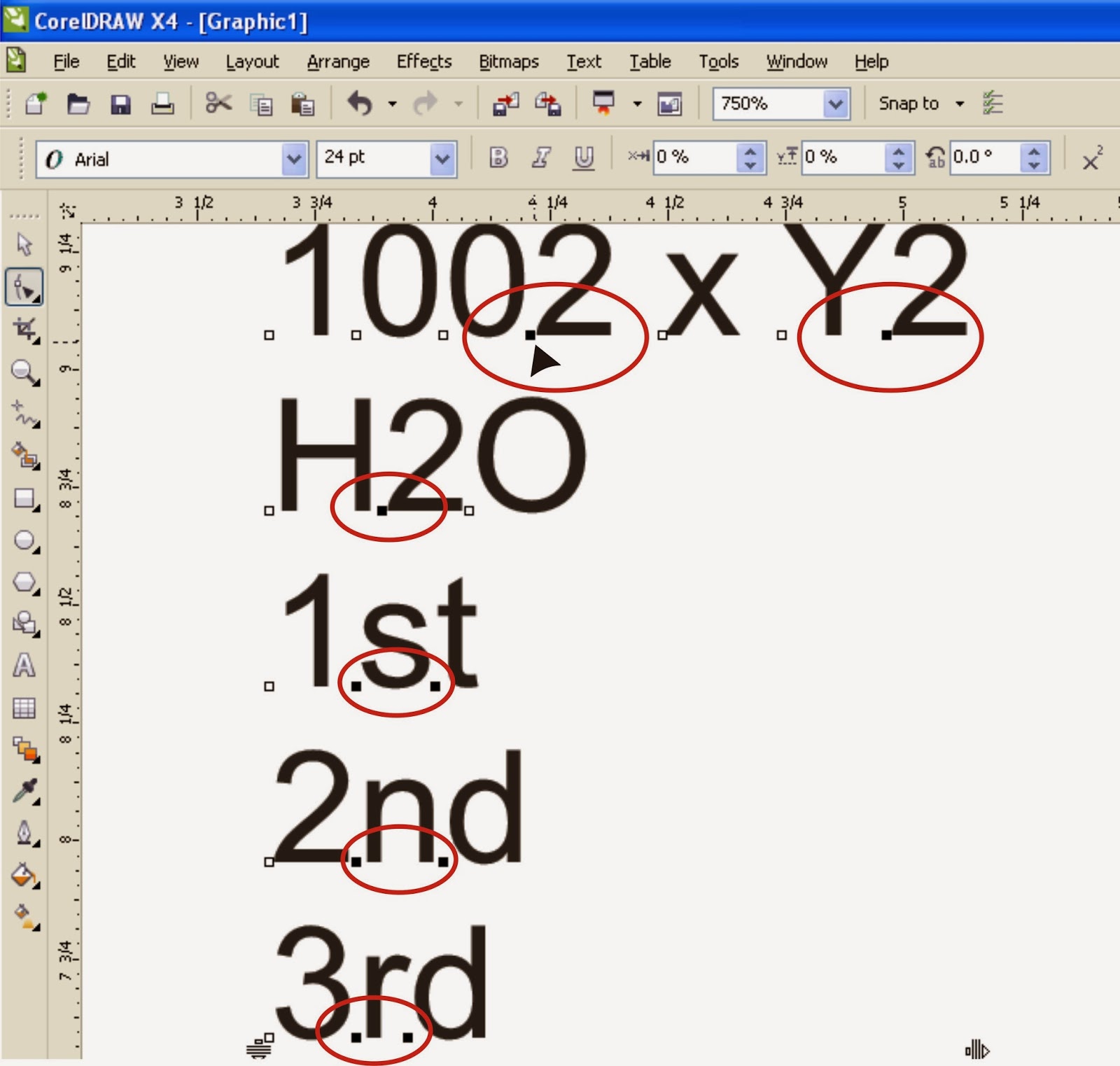Open the font list dropdown
1120x1066 pixels.
294,160
